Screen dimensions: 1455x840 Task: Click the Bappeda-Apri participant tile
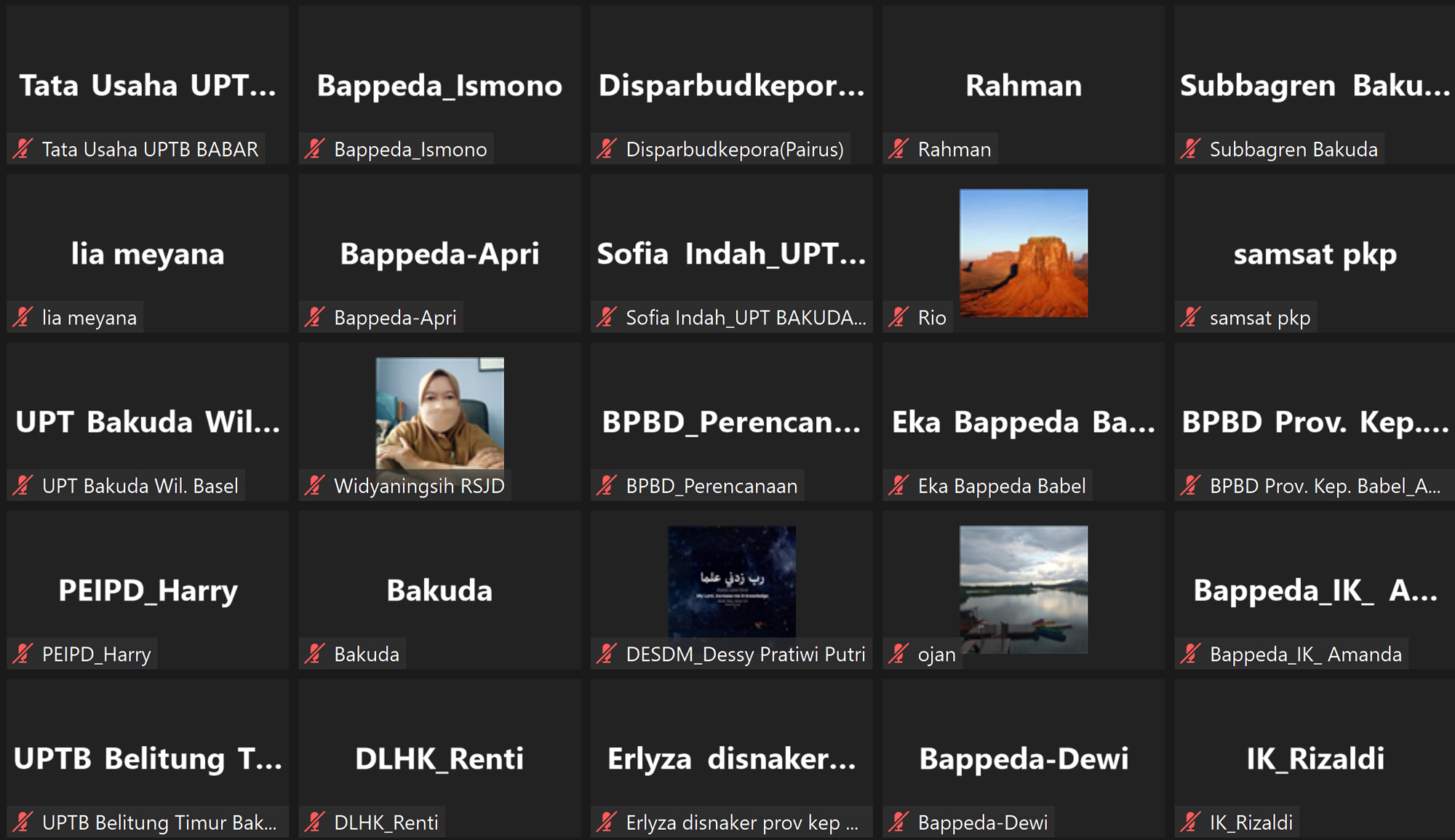click(439, 253)
